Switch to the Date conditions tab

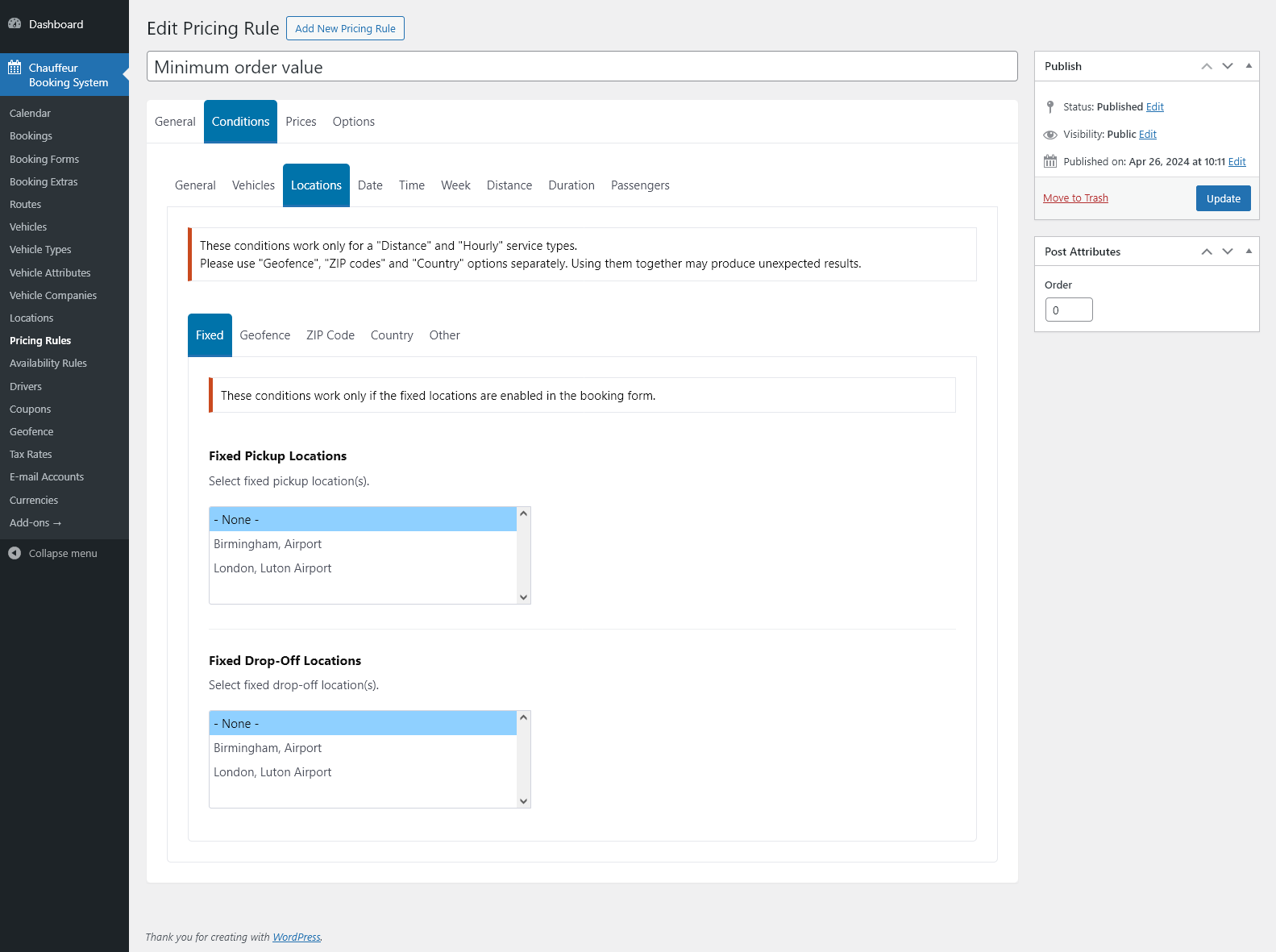click(370, 185)
